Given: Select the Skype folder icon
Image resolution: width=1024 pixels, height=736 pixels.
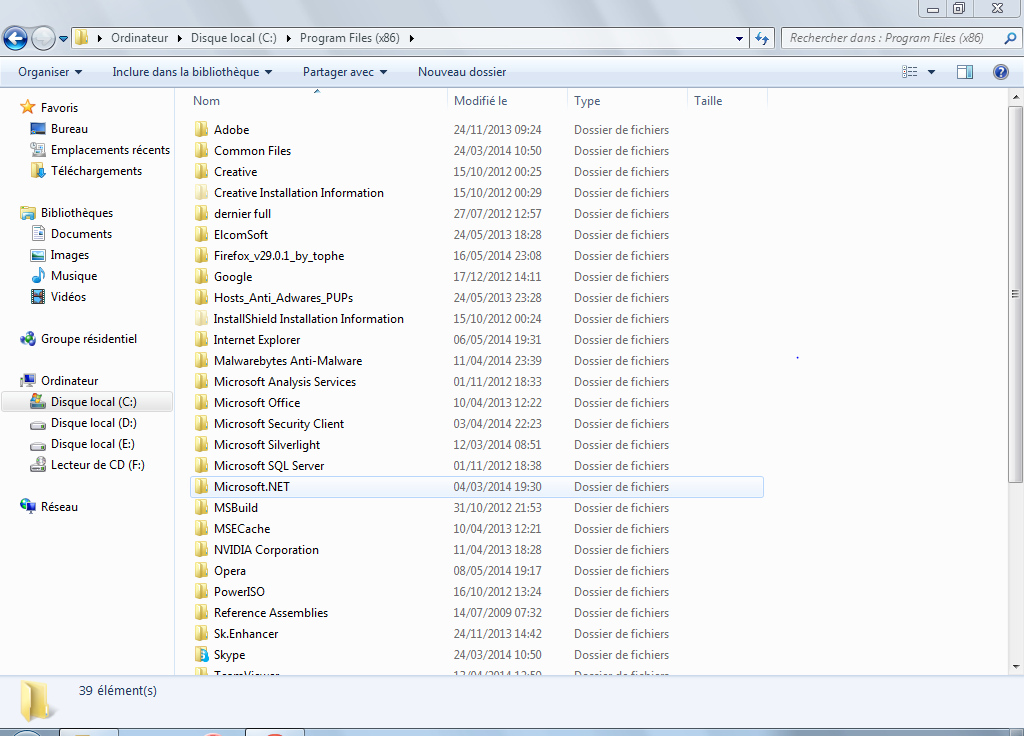Looking at the screenshot, I should [202, 654].
